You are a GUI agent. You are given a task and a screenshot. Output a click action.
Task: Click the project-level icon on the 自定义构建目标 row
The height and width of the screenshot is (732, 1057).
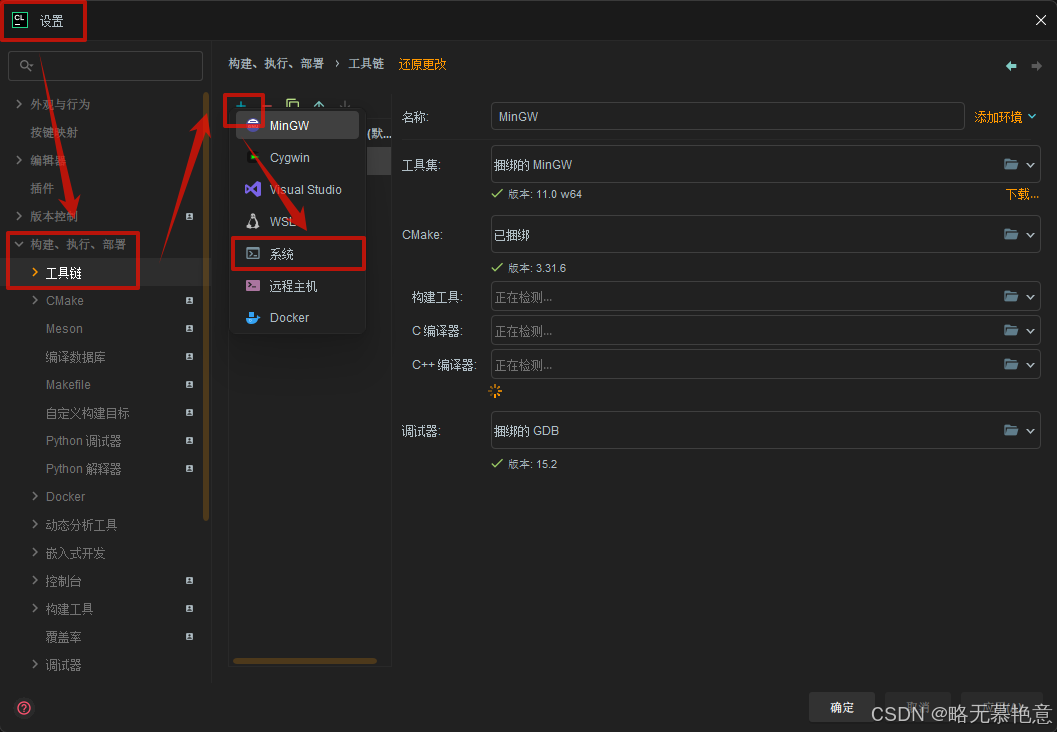pos(189,413)
